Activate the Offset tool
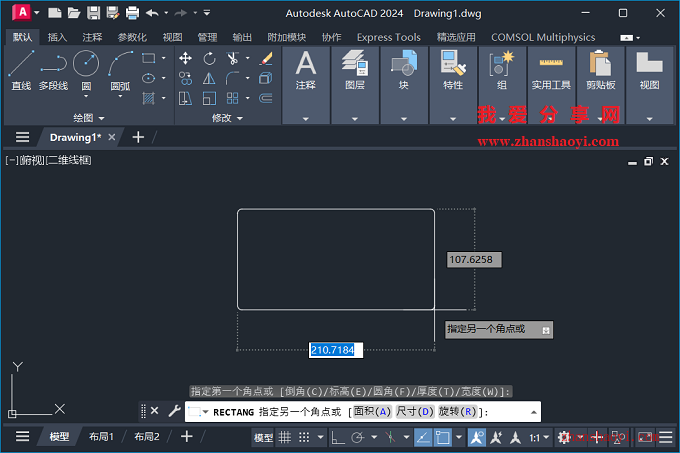Image resolution: width=680 pixels, height=453 pixels. click(x=266, y=98)
